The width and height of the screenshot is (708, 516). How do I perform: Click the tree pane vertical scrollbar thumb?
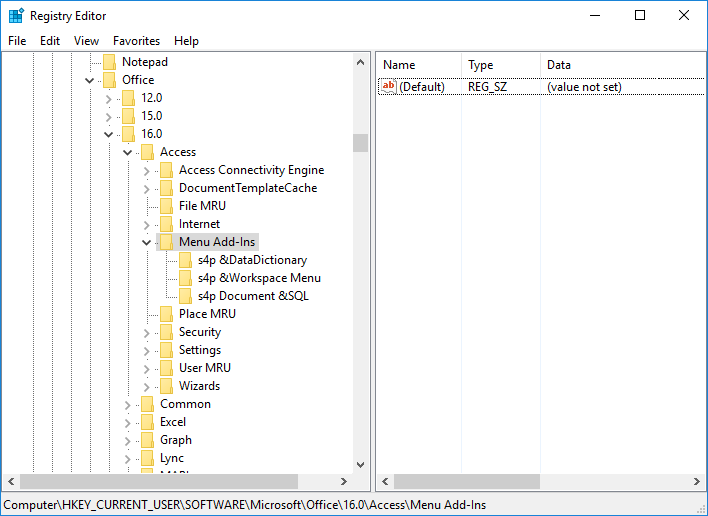tap(360, 143)
